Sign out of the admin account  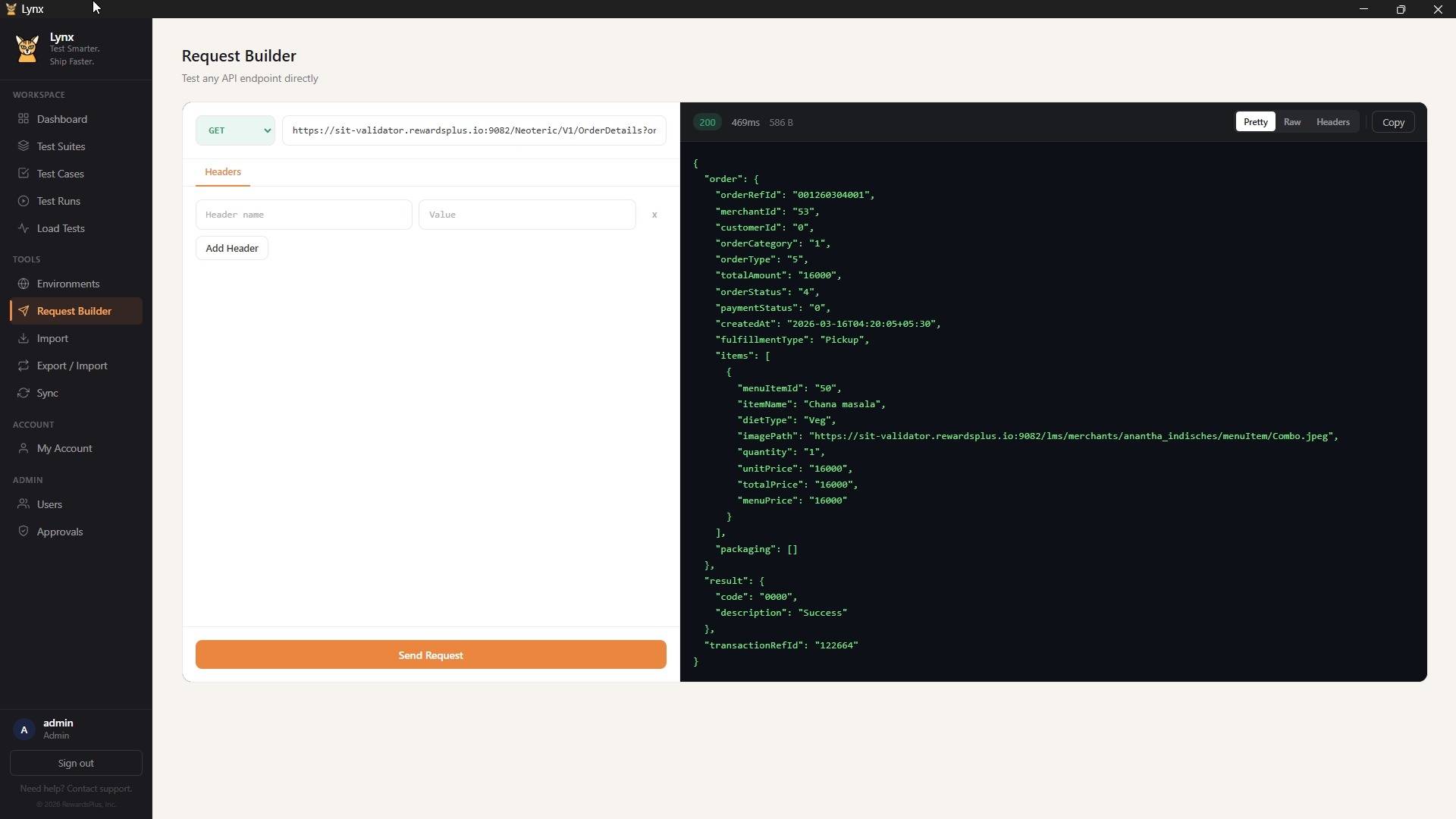click(x=76, y=763)
